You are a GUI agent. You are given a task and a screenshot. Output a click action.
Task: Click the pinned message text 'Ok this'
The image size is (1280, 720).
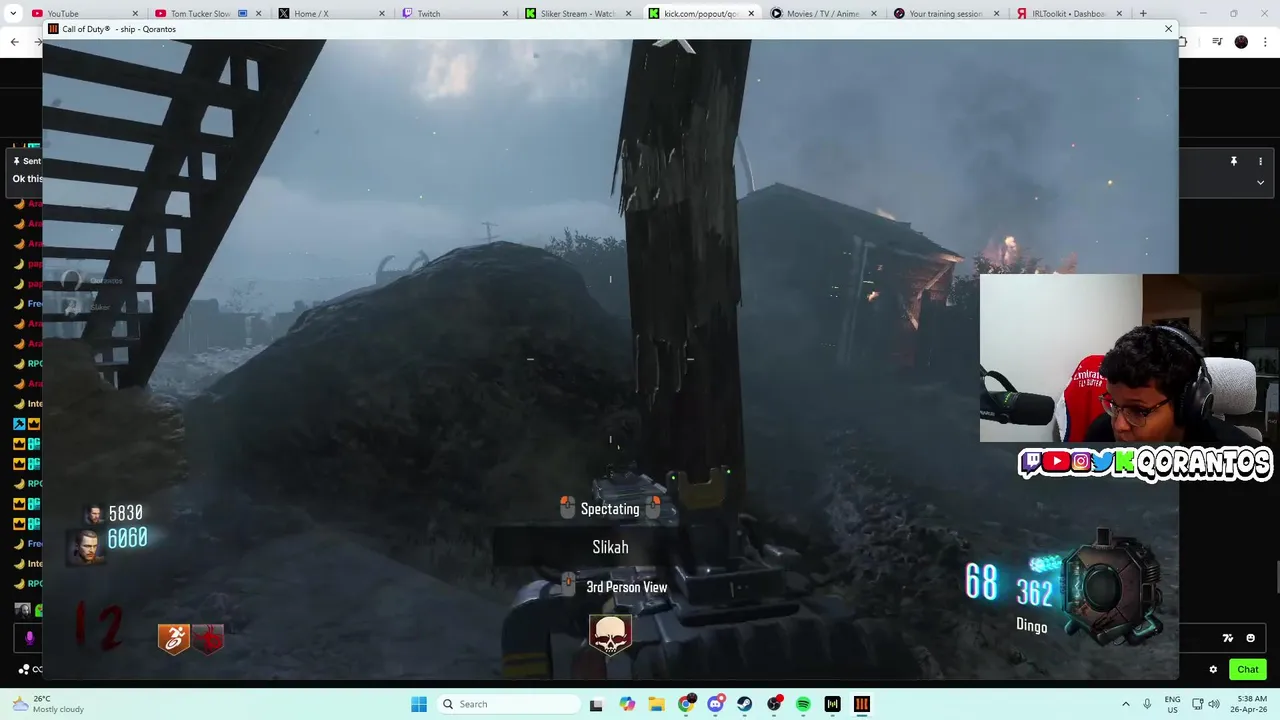(27, 179)
